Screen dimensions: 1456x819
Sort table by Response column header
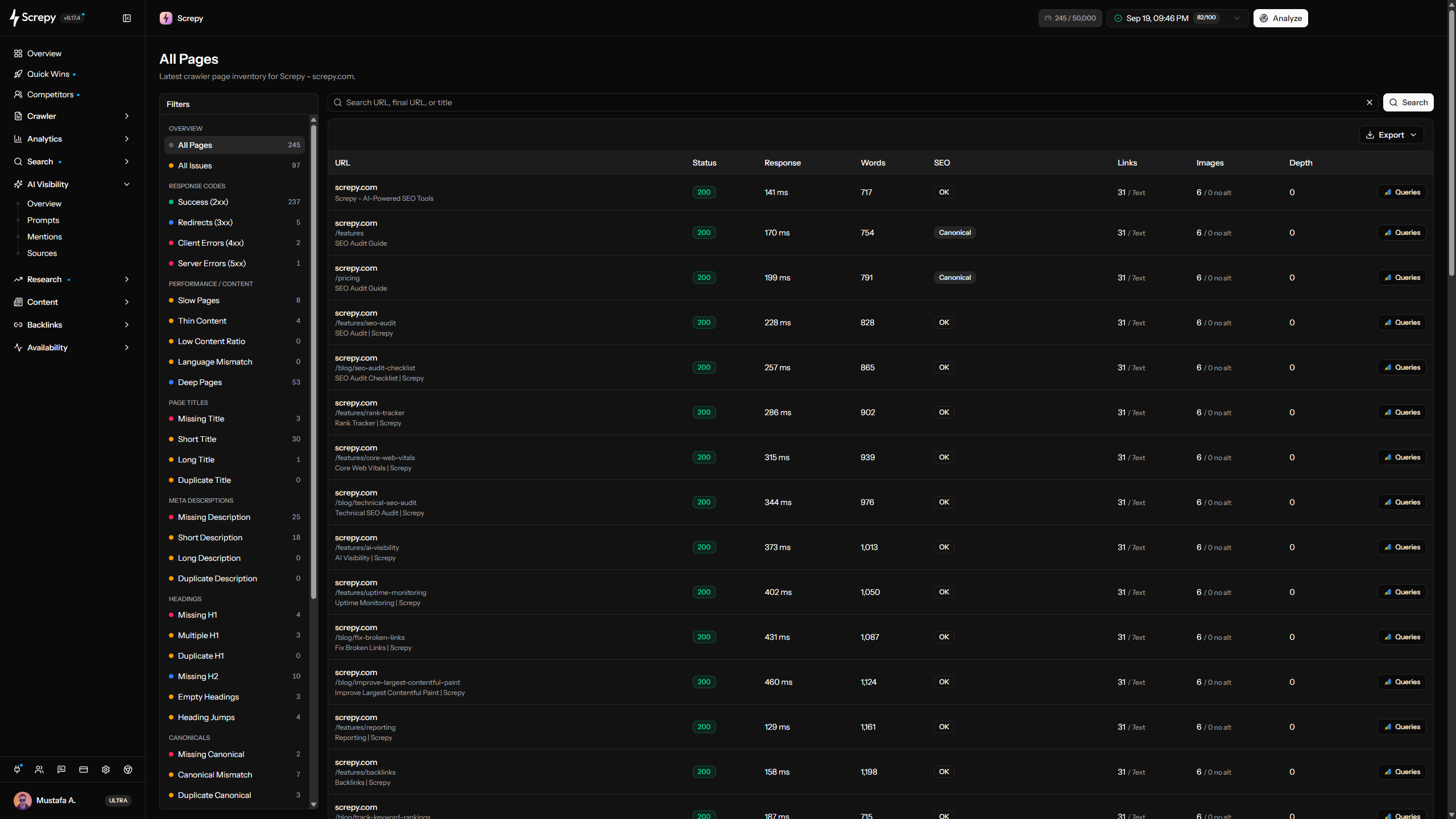tap(783, 163)
